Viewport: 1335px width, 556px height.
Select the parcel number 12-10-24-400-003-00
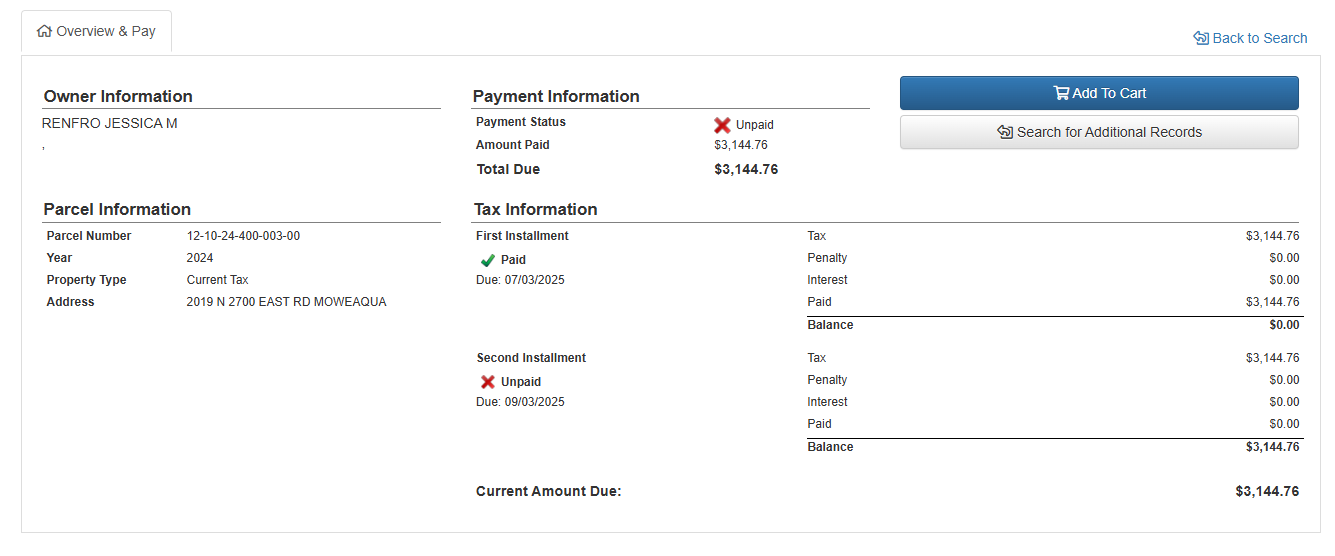click(x=243, y=236)
